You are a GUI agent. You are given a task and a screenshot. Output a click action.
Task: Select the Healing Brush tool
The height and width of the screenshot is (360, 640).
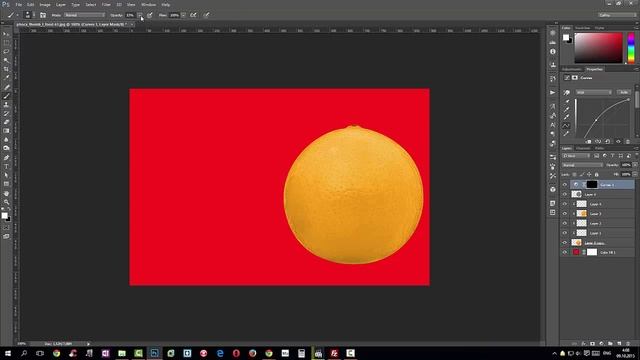point(6,87)
